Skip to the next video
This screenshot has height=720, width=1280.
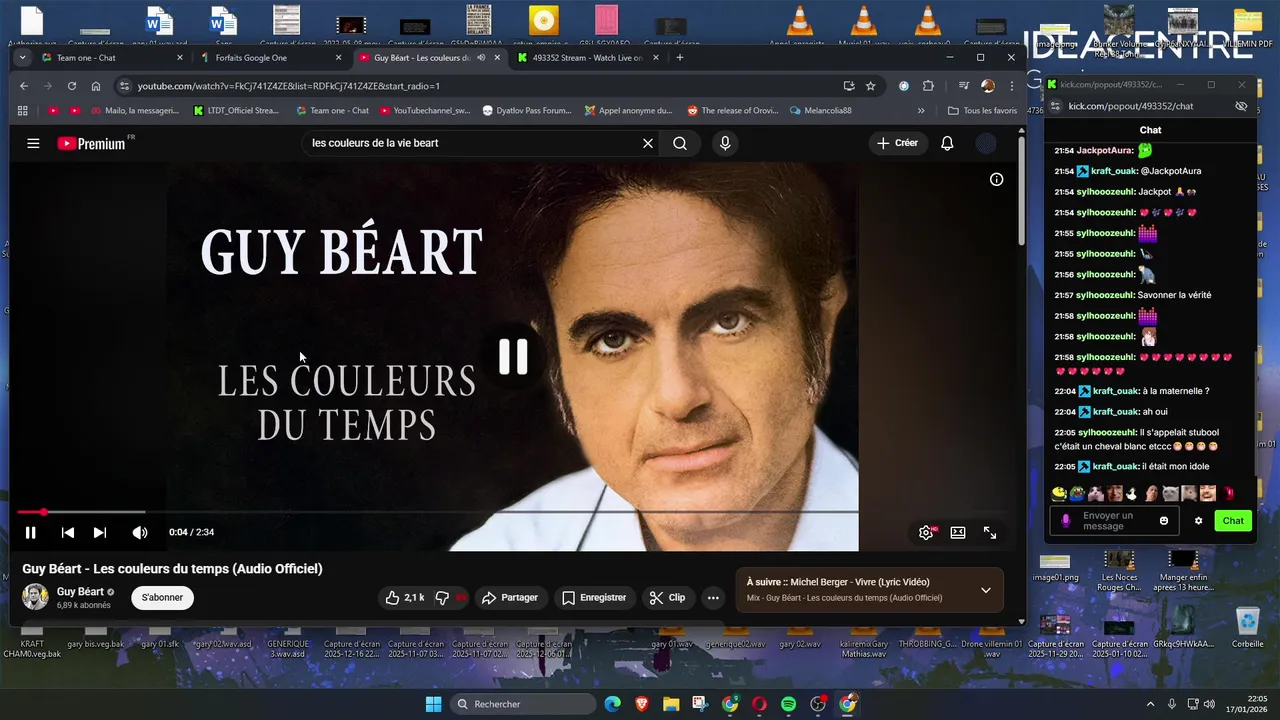100,533
